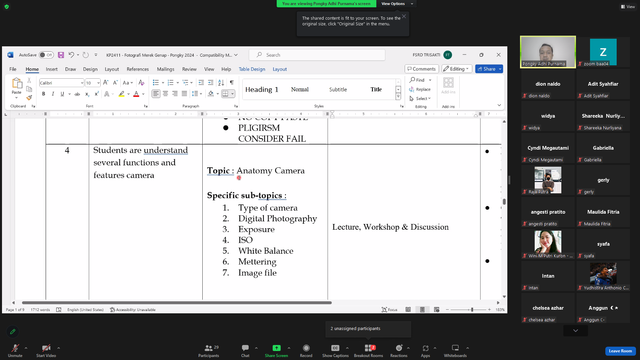Open the Calibri font name dropdown

pos(82,83)
